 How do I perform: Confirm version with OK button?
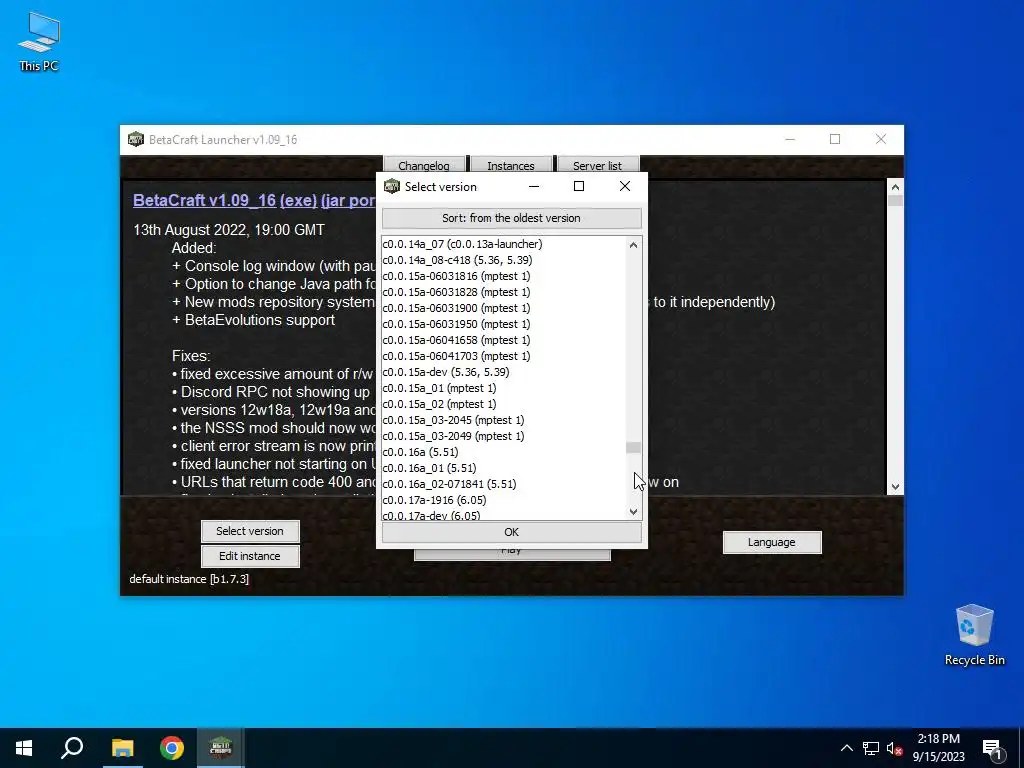click(511, 532)
